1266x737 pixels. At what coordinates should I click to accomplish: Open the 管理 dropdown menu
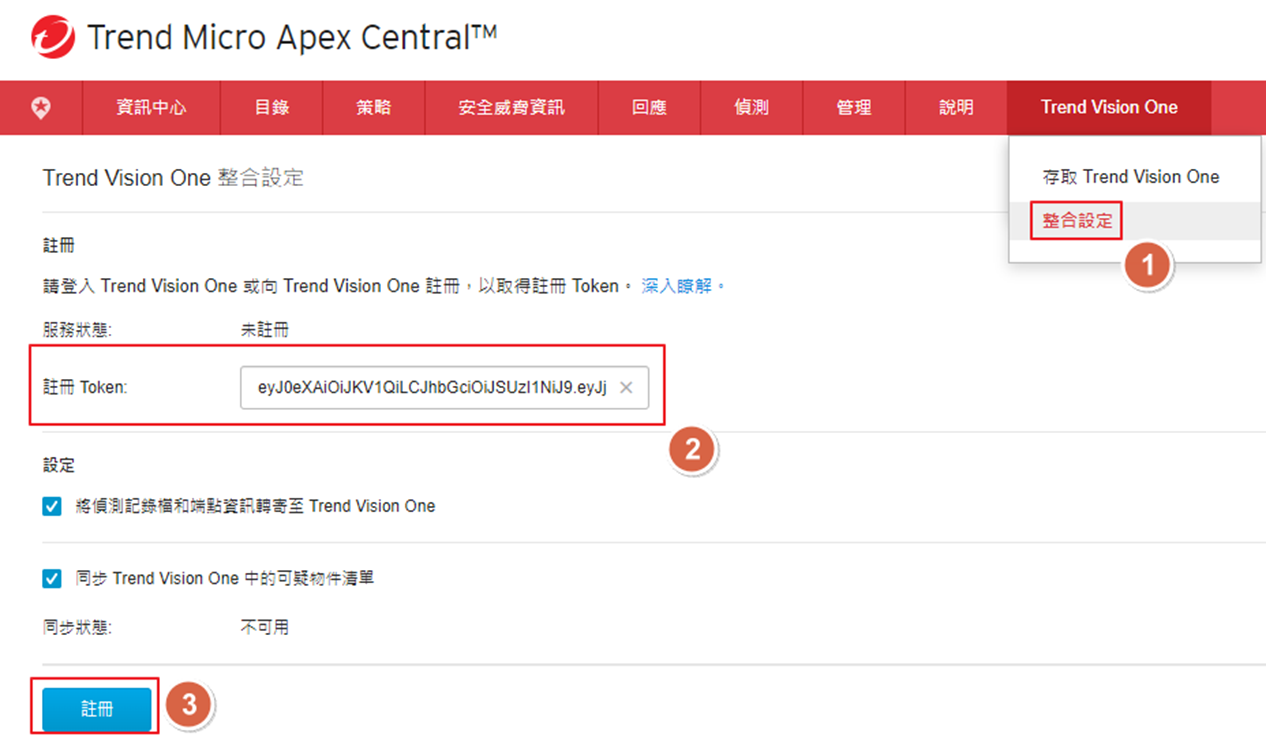853,108
